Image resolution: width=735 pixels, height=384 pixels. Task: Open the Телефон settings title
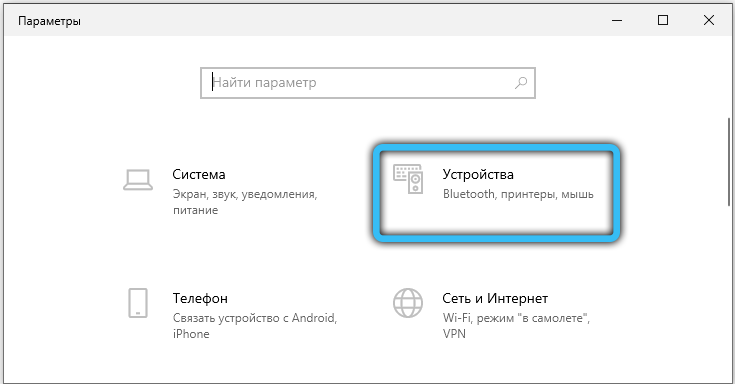click(x=200, y=298)
